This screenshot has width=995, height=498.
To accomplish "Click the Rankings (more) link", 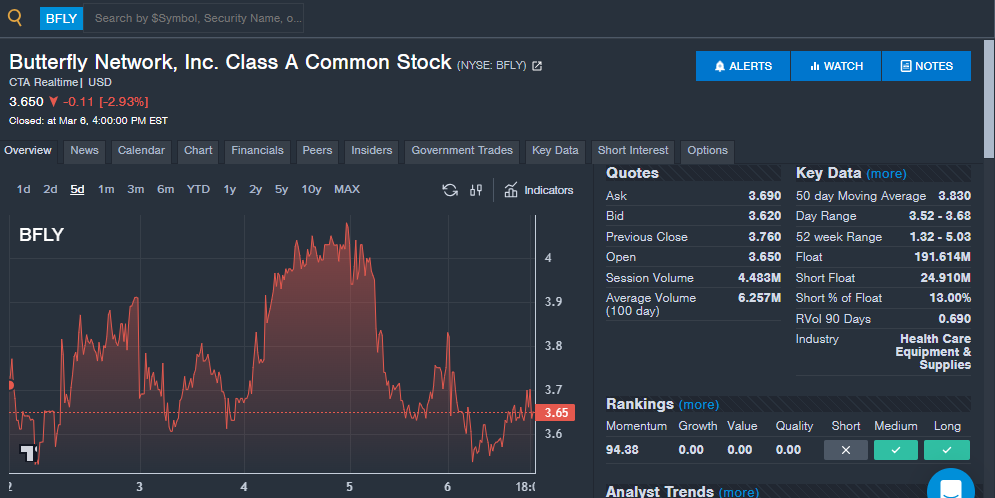I will 699,405.
